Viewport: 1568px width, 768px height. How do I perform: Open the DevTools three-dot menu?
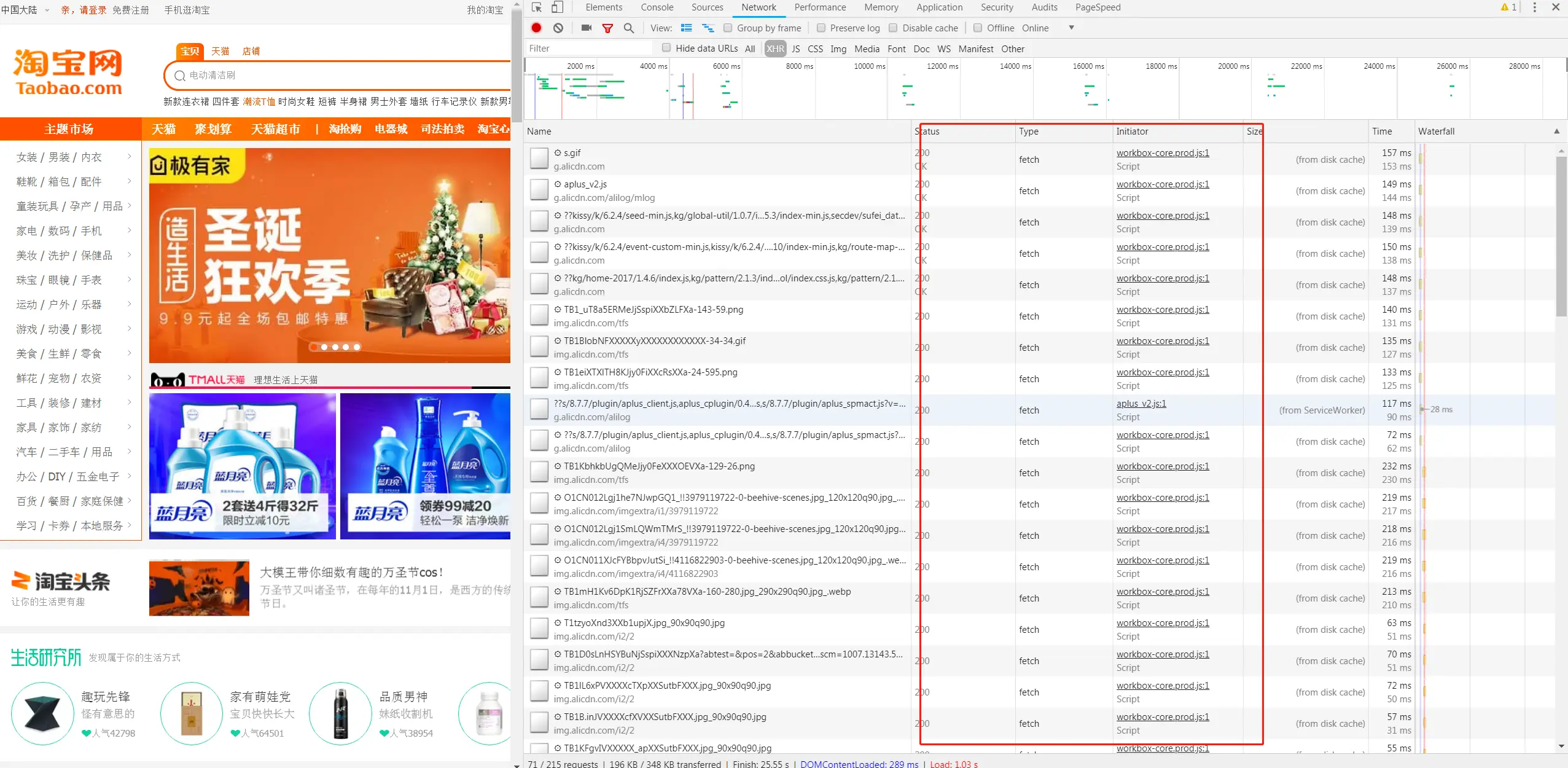tap(1534, 7)
